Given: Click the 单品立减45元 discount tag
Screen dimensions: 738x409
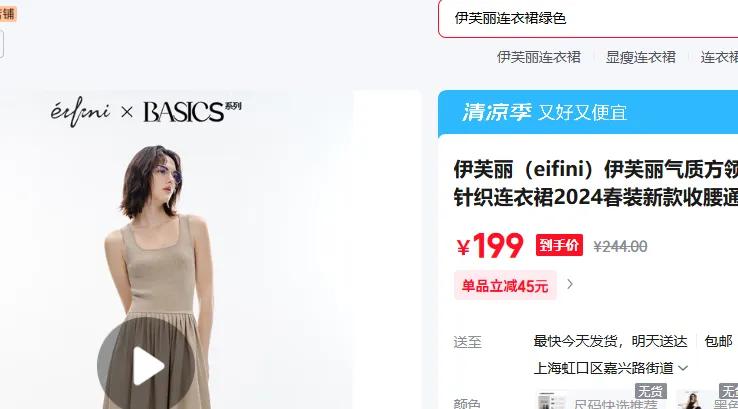Looking at the screenshot, I should (505, 285).
